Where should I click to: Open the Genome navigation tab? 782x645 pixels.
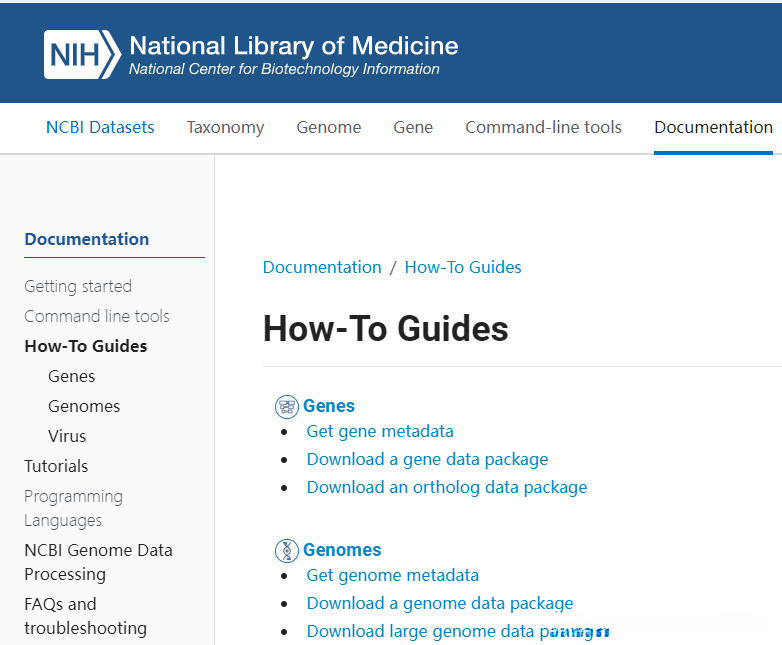[329, 127]
